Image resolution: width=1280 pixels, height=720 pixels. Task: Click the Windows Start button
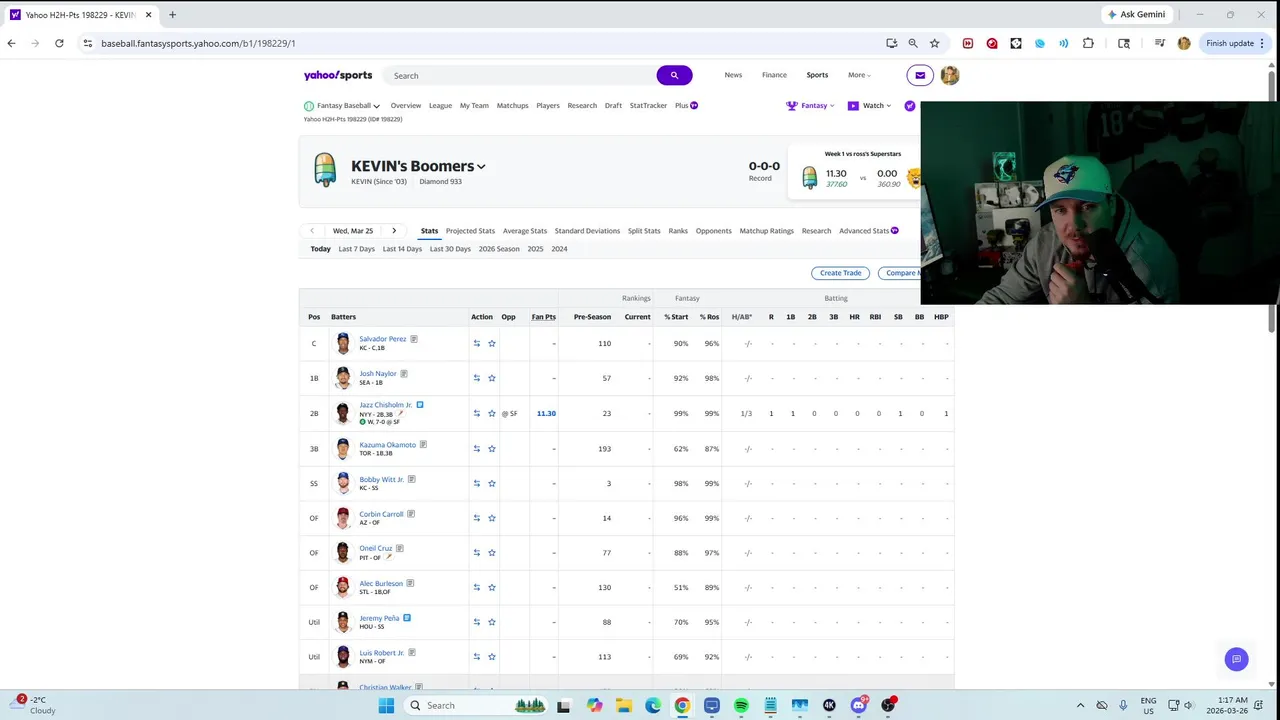click(x=386, y=705)
